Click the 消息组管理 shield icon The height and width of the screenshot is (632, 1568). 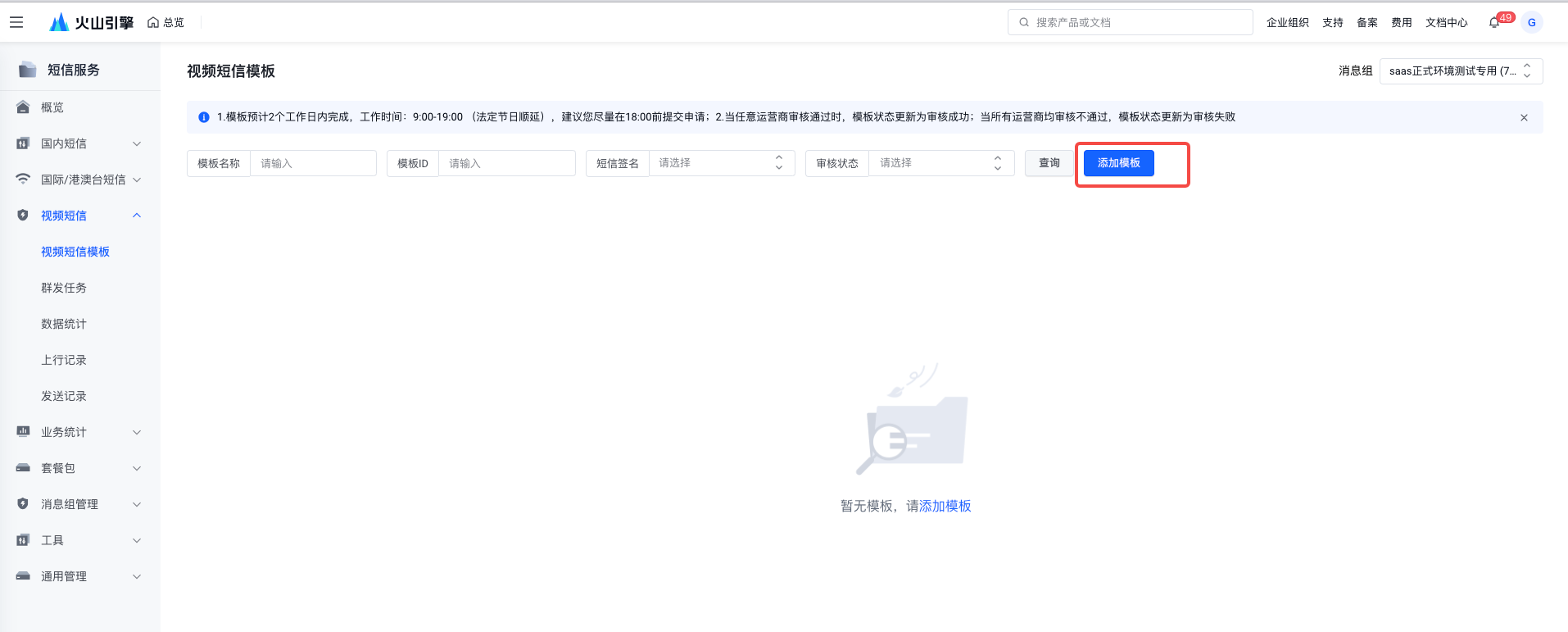23,504
